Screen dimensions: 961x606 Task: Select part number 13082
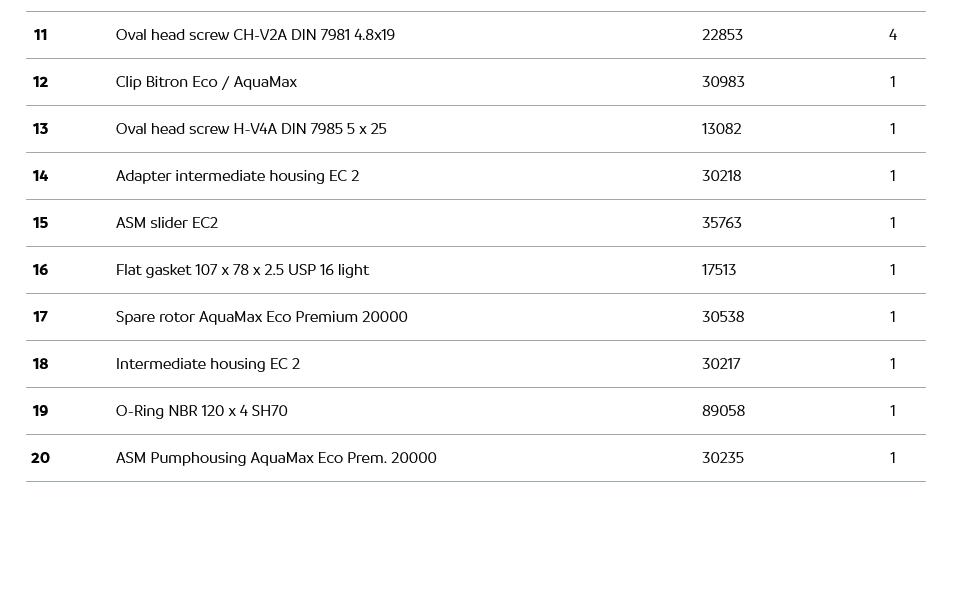[x=722, y=129]
